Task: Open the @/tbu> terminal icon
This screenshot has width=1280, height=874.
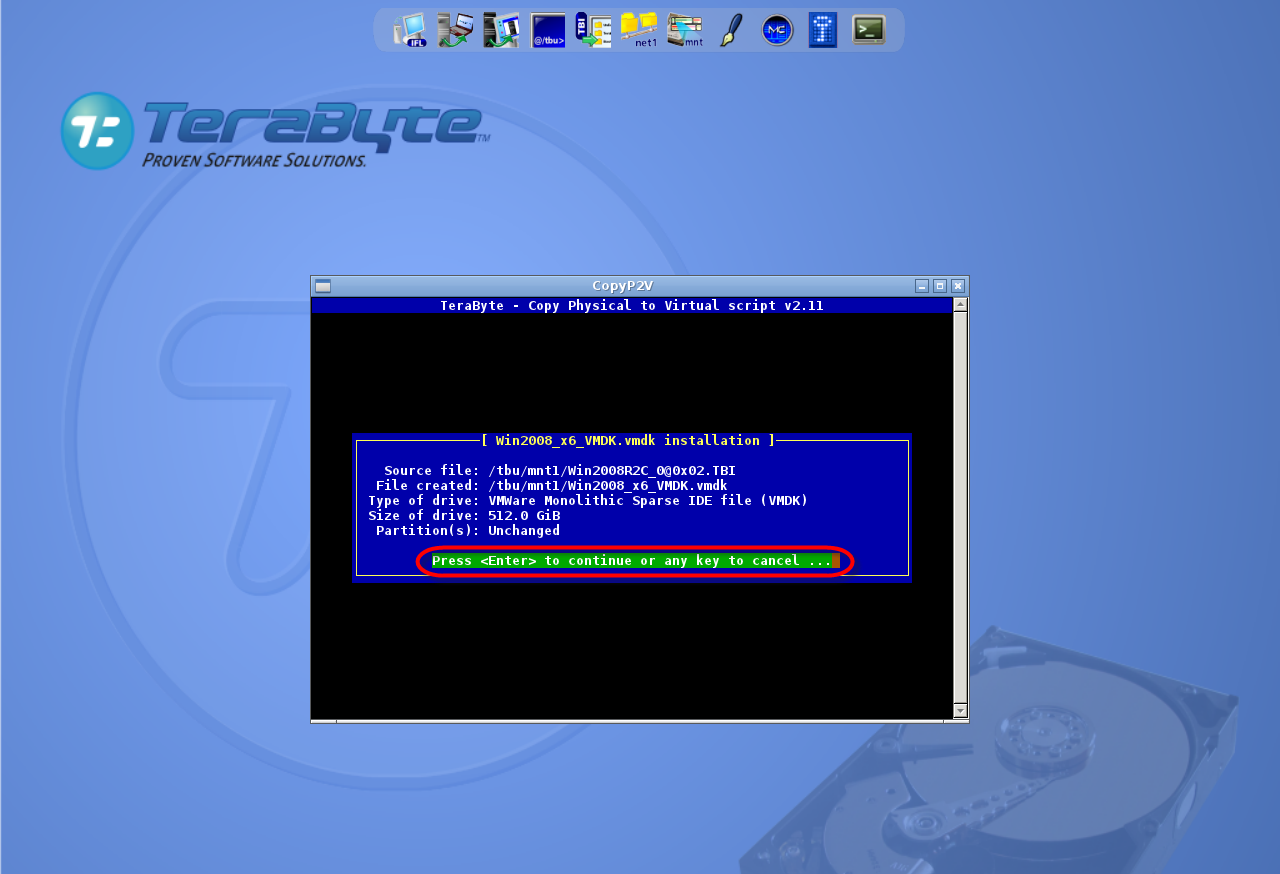Action: 548,30
